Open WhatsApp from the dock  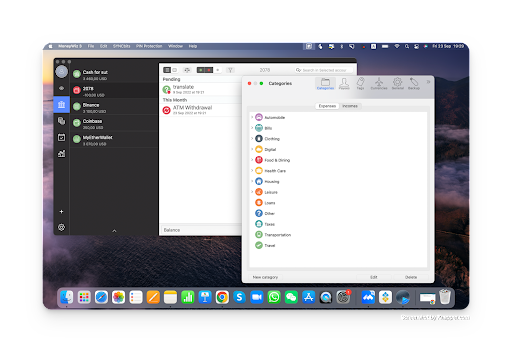(x=274, y=297)
